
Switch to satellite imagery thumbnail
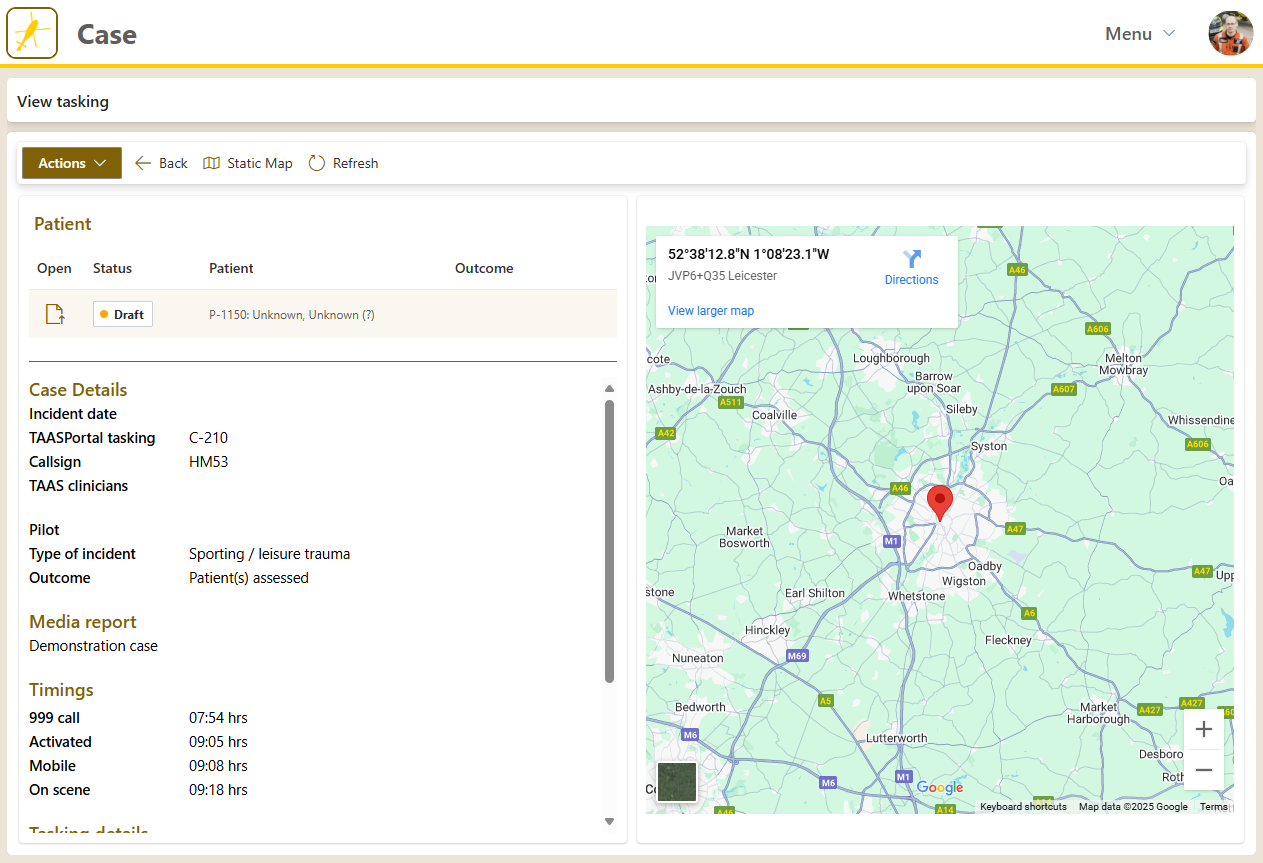tap(676, 782)
